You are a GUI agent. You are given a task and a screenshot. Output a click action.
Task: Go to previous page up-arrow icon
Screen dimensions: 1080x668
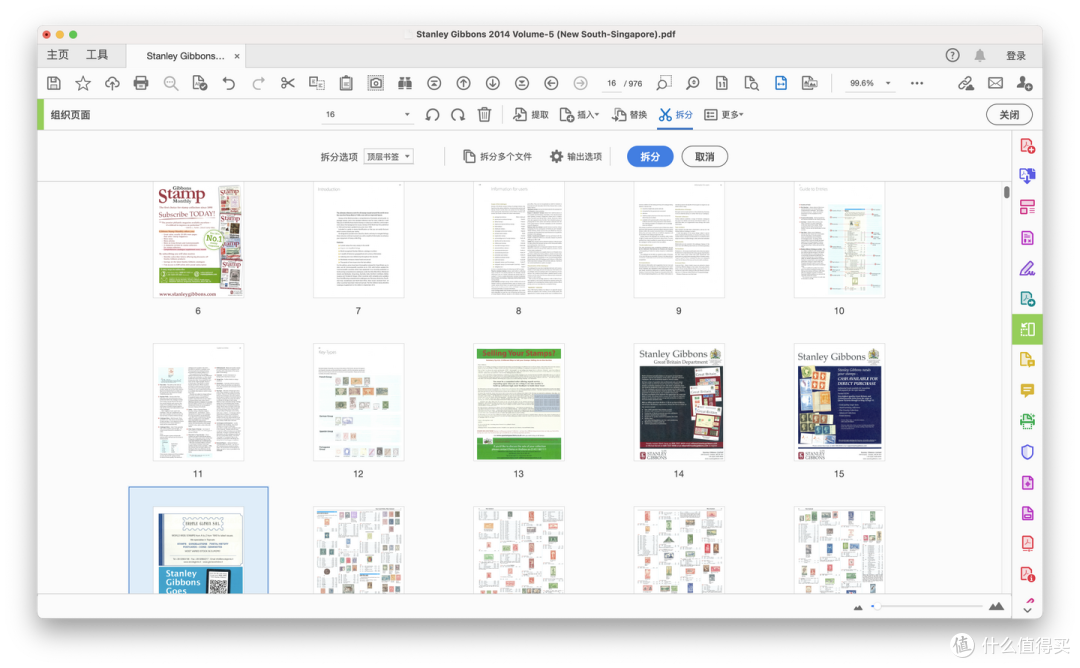point(464,83)
